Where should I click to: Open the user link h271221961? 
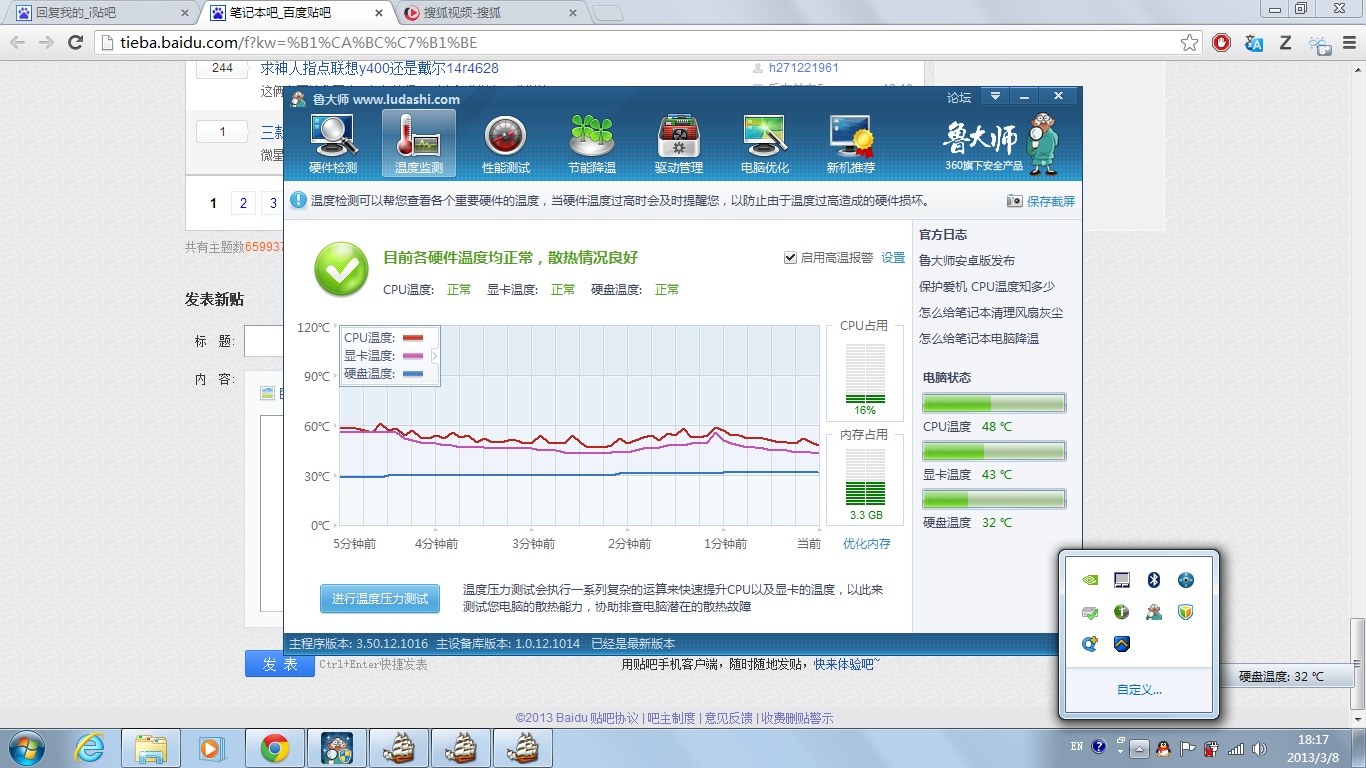(x=804, y=68)
